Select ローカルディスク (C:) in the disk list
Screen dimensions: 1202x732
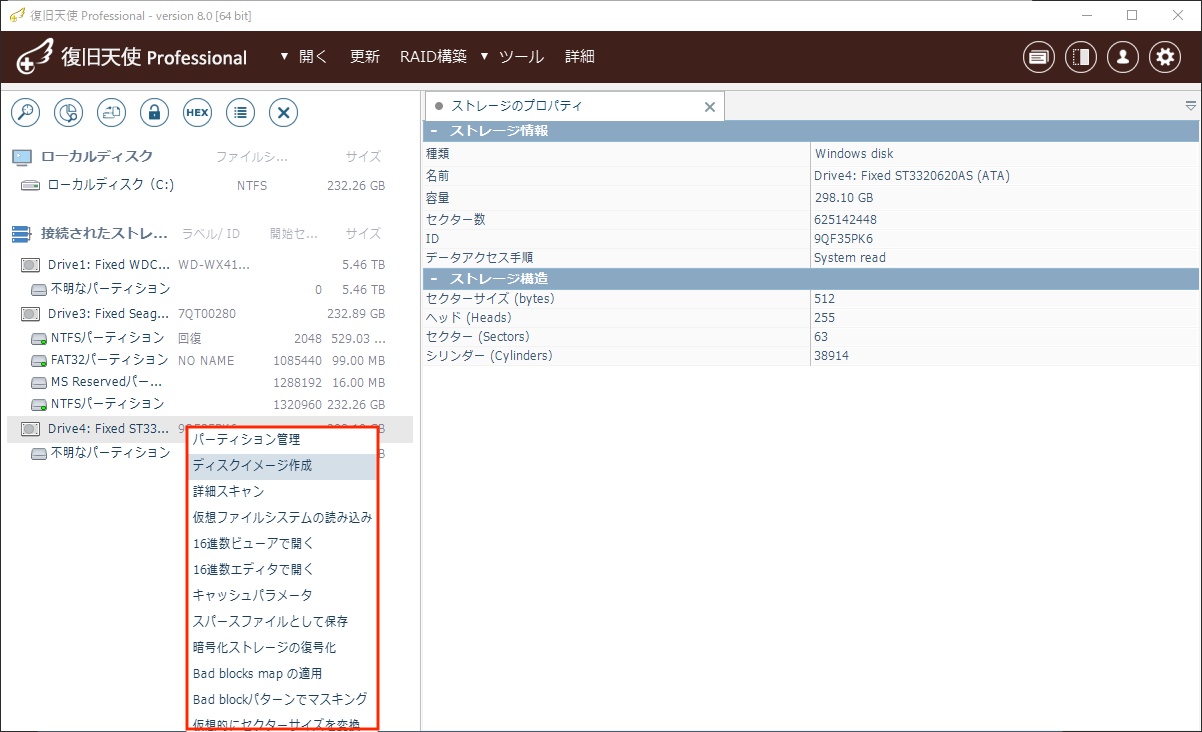click(210, 185)
